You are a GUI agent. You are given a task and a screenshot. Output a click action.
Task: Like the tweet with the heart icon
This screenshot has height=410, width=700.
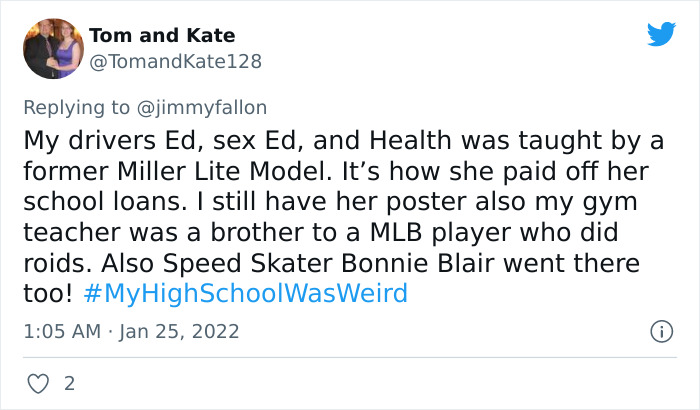point(40,382)
